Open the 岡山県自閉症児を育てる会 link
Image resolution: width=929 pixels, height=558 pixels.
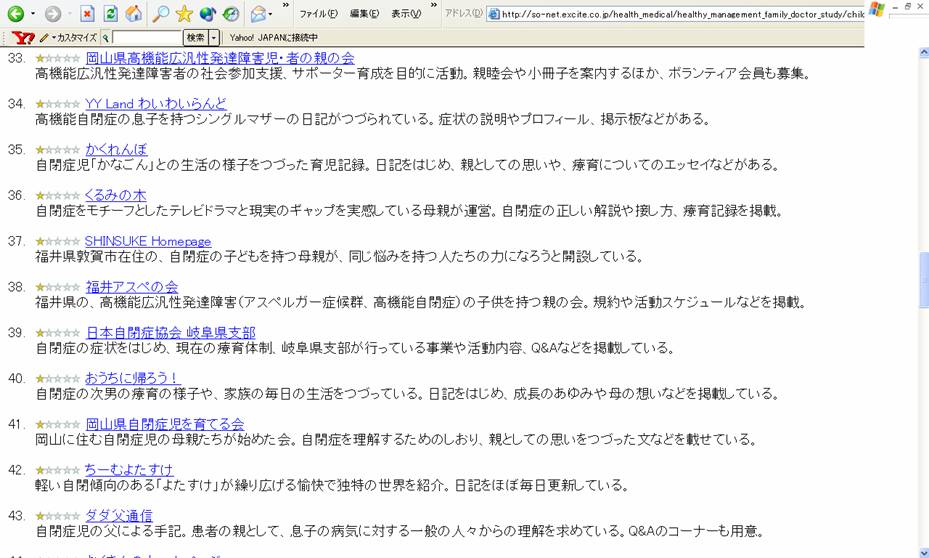pos(165,424)
